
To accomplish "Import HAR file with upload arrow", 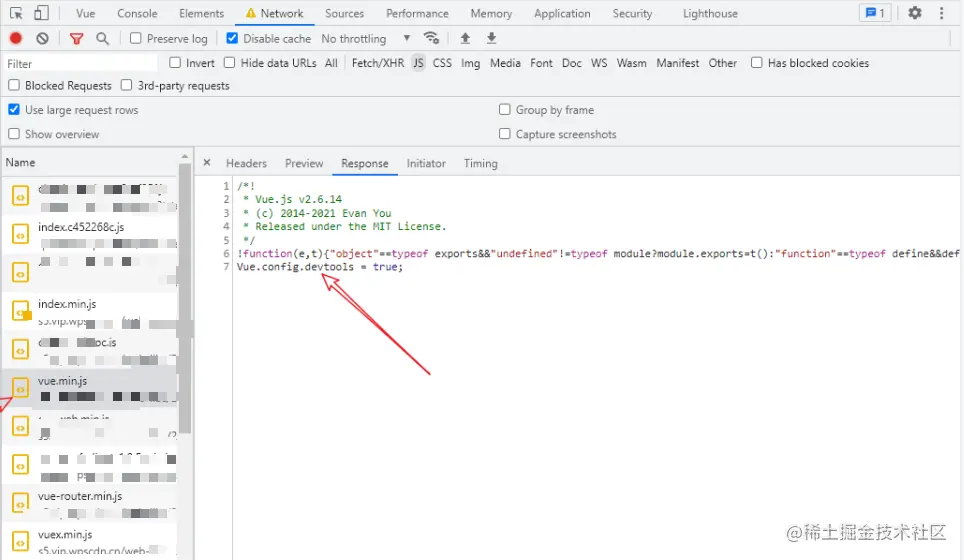I will pyautogui.click(x=465, y=38).
